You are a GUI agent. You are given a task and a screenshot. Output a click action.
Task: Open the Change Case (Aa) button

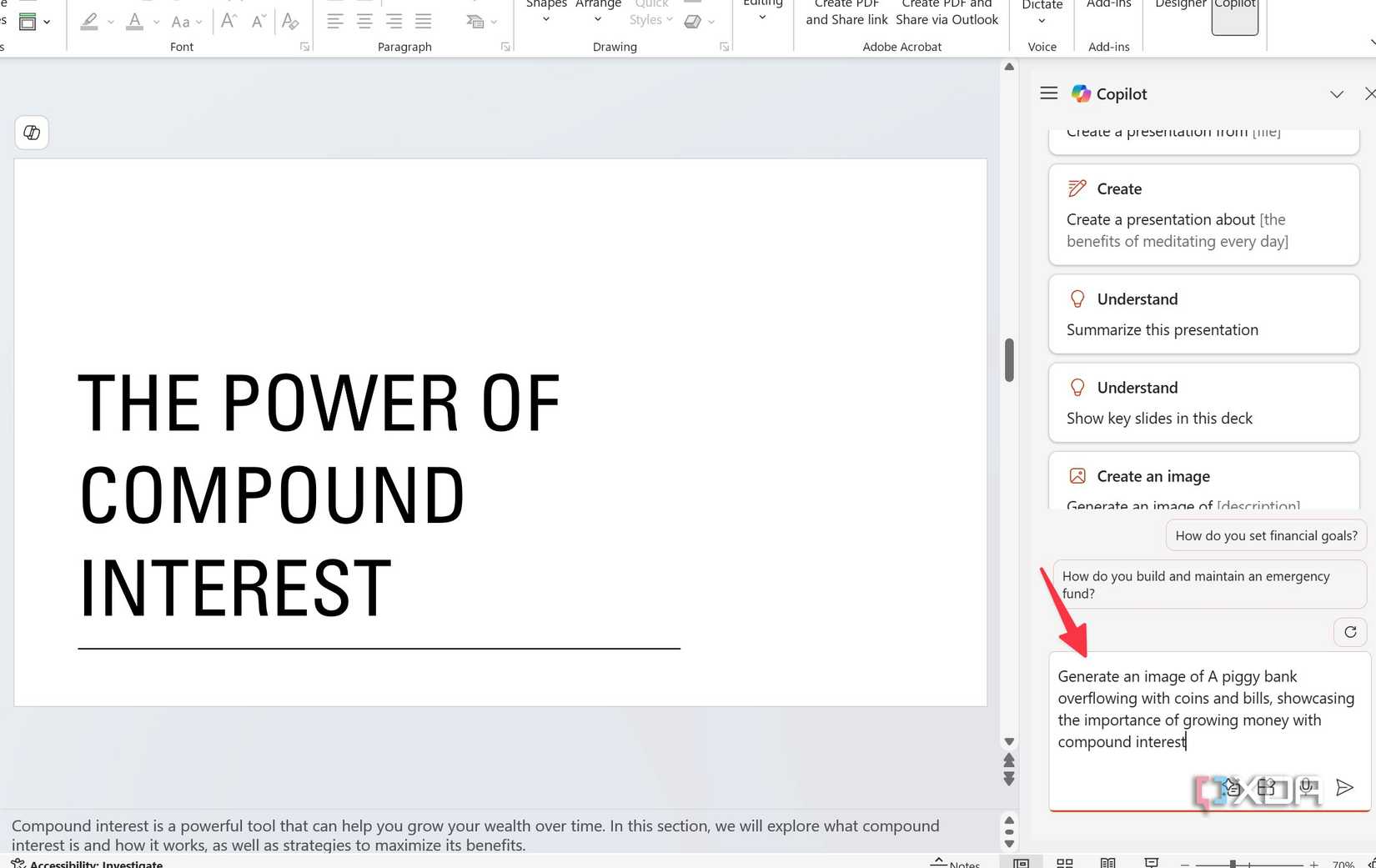click(x=186, y=22)
